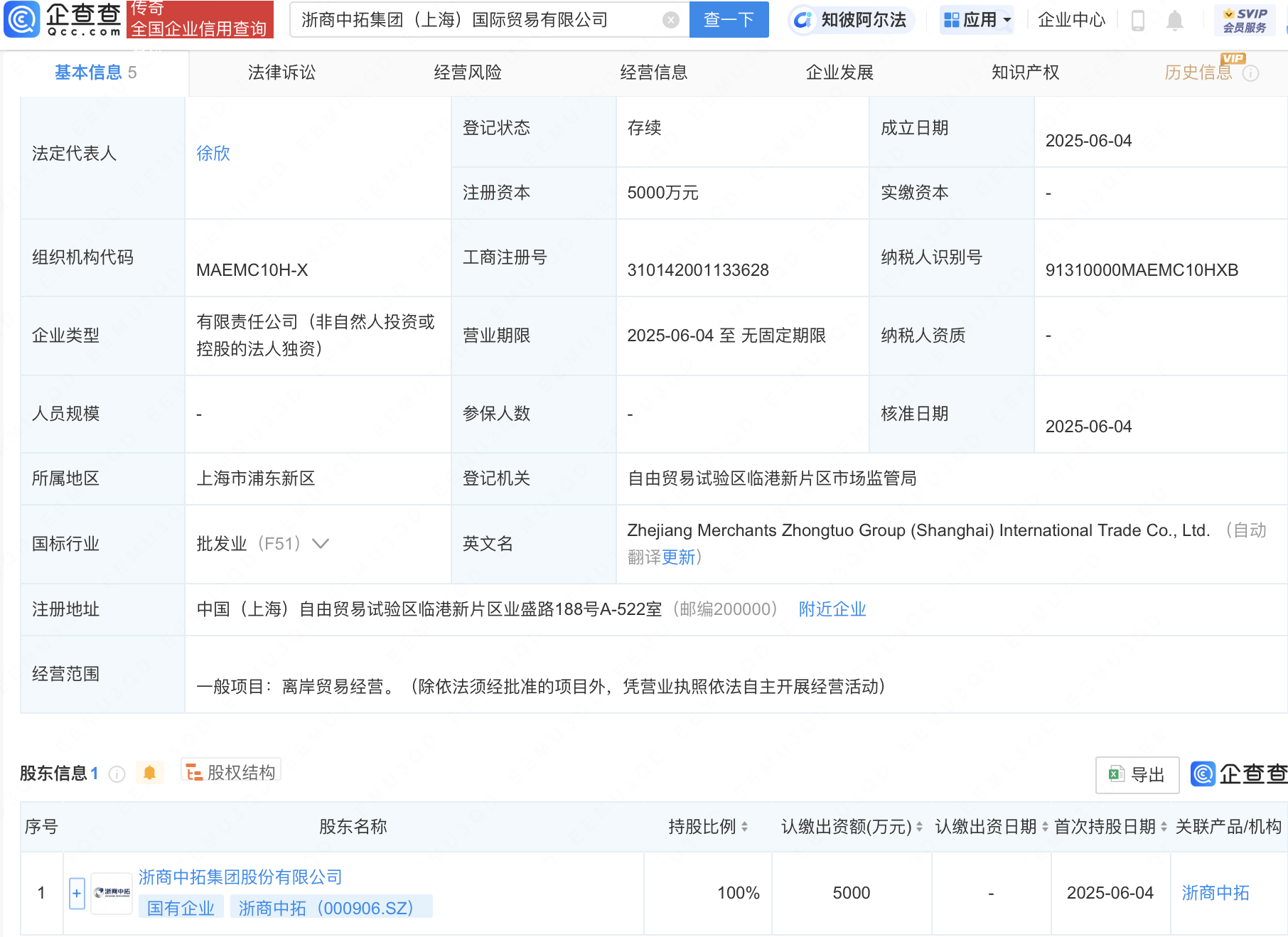Click 上海市浦东新区 region value

pos(256,478)
